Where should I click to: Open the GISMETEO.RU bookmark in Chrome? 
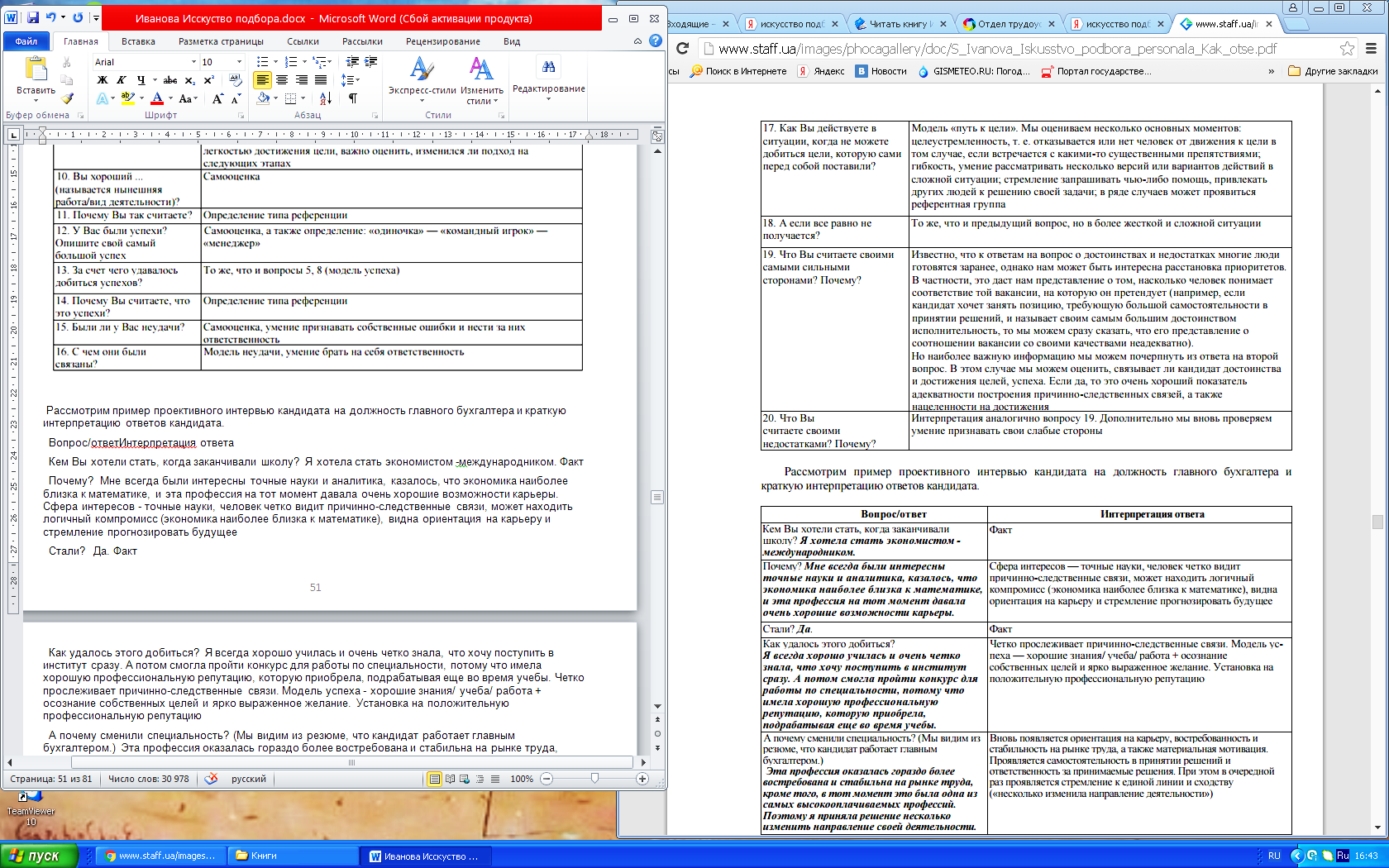(974, 71)
